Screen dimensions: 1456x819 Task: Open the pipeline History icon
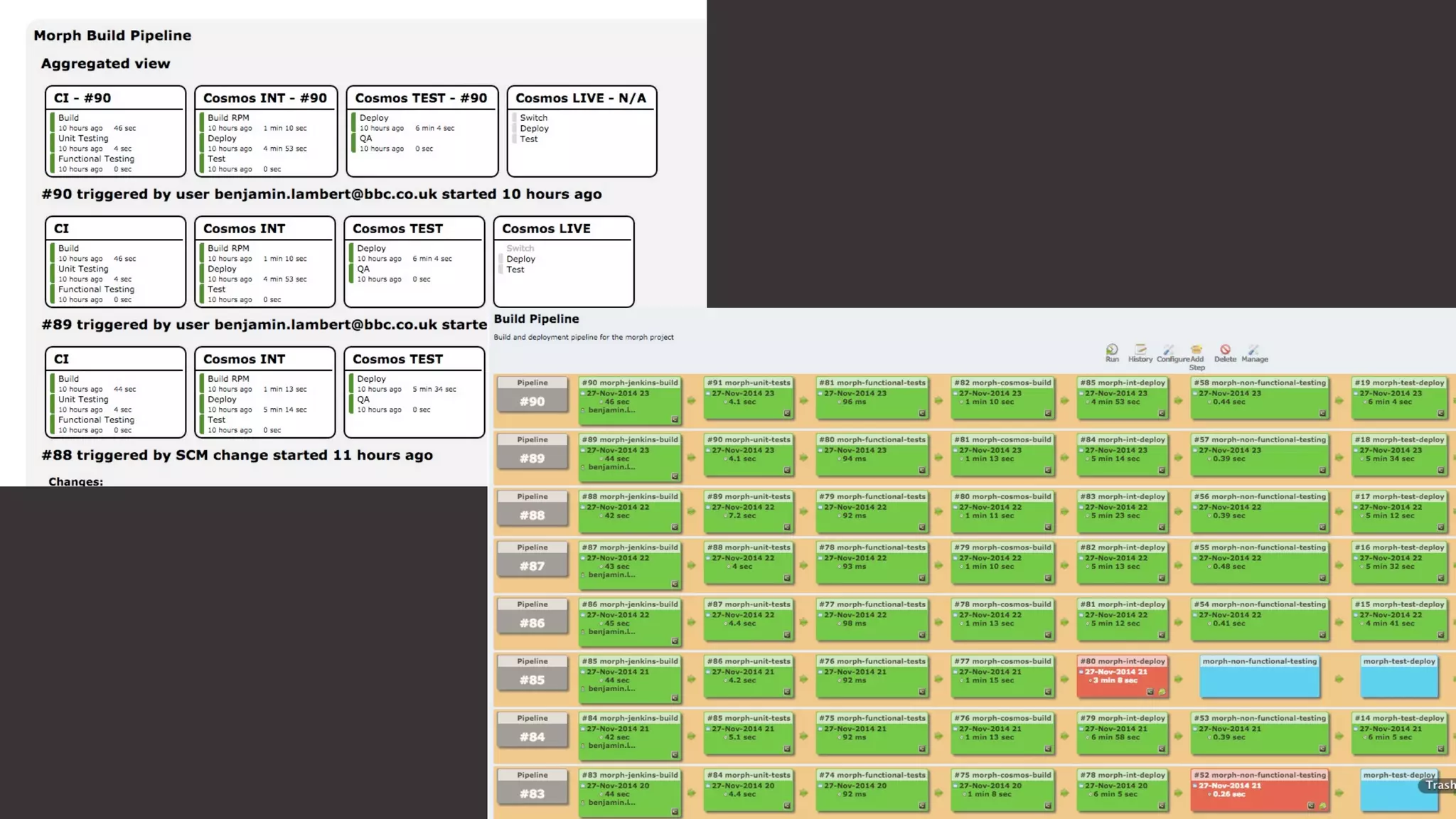click(x=1140, y=350)
